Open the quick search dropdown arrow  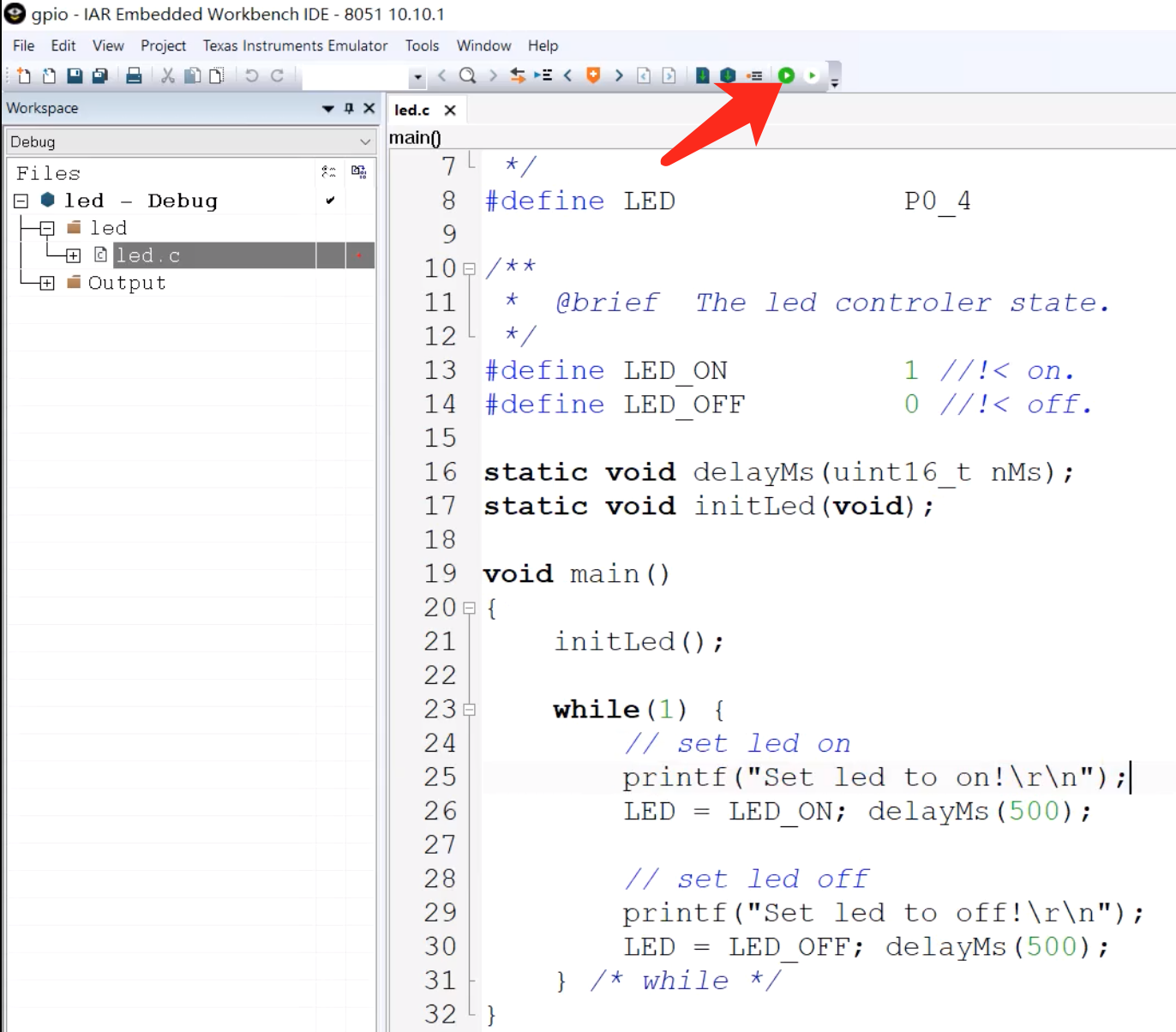pos(417,77)
